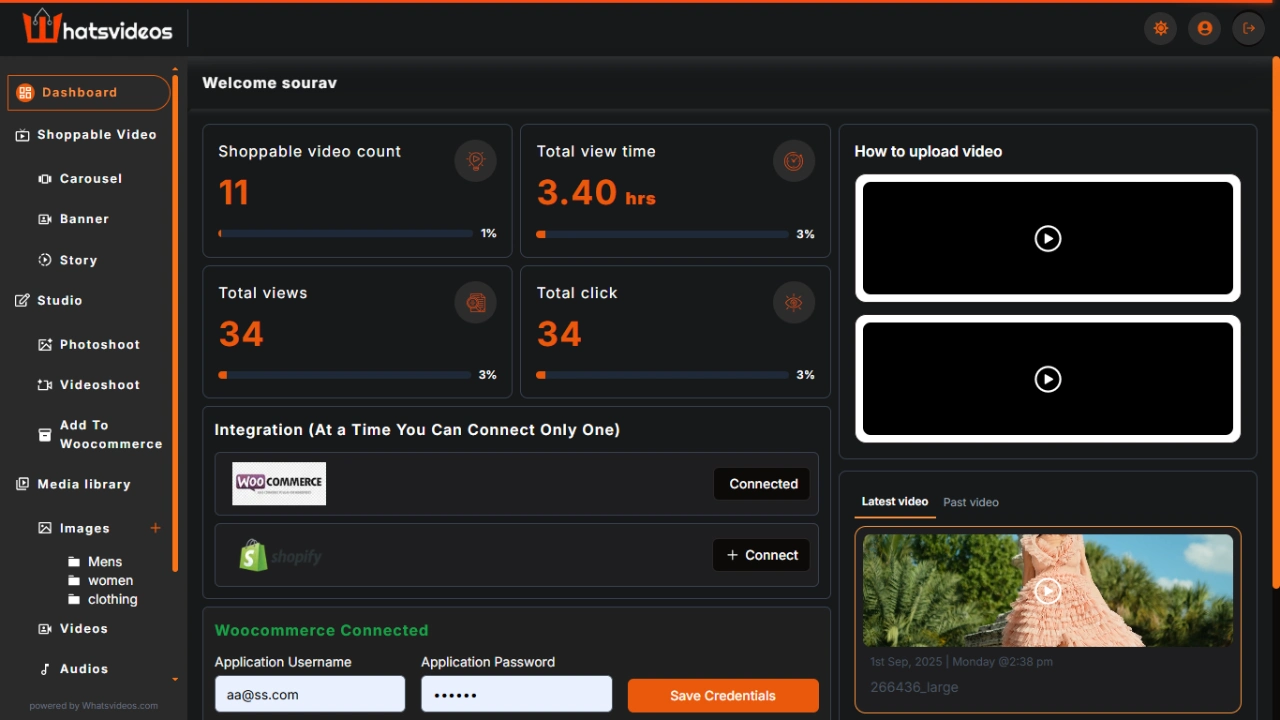Select the Latest video tab
The height and width of the screenshot is (720, 1280).
(x=894, y=502)
